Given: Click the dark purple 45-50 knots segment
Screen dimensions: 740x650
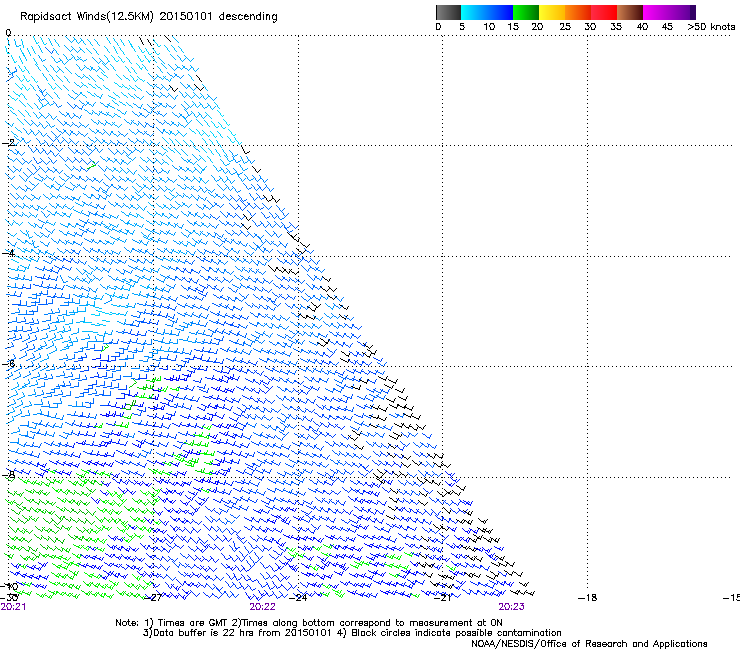Looking at the screenshot, I should point(682,12).
